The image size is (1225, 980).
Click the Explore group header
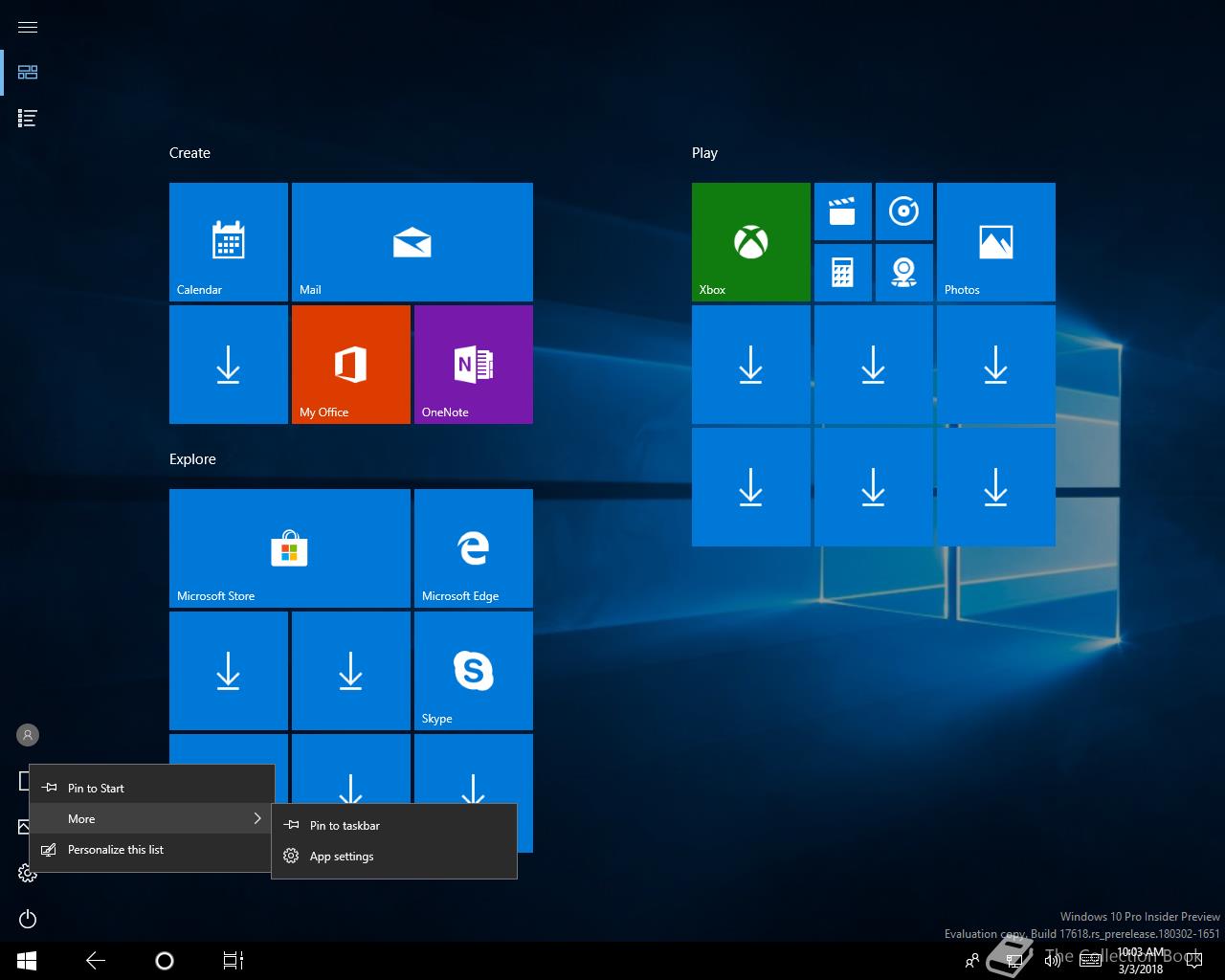192,459
